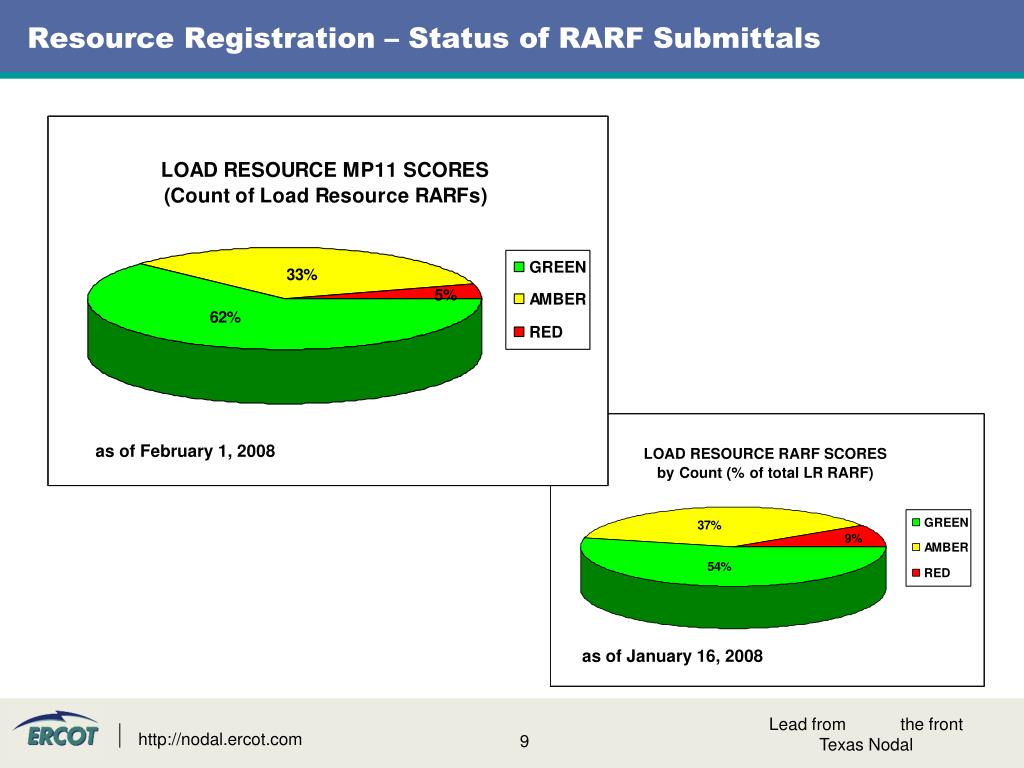Select the GREEN legend label in the February chart
The height and width of the screenshot is (768, 1024).
coord(557,267)
